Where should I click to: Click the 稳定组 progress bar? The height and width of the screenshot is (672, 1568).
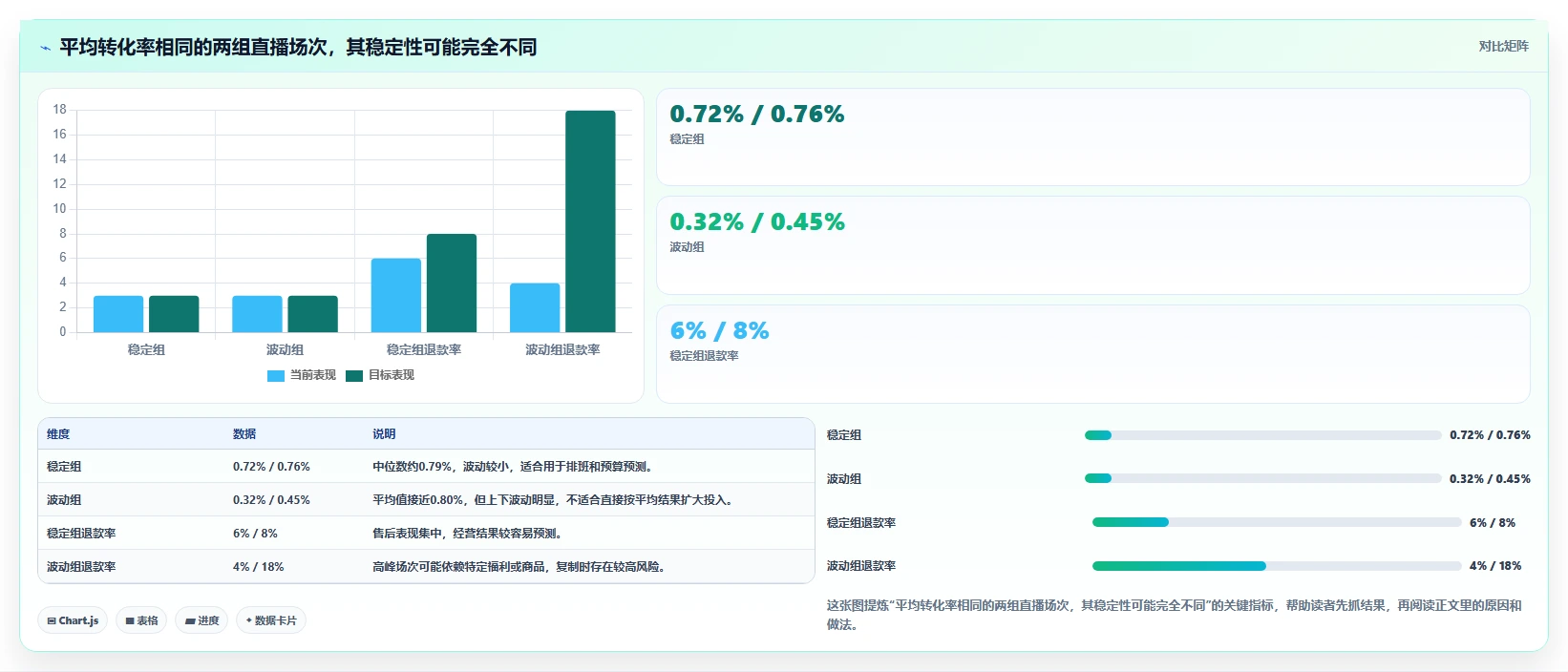pos(1262,435)
